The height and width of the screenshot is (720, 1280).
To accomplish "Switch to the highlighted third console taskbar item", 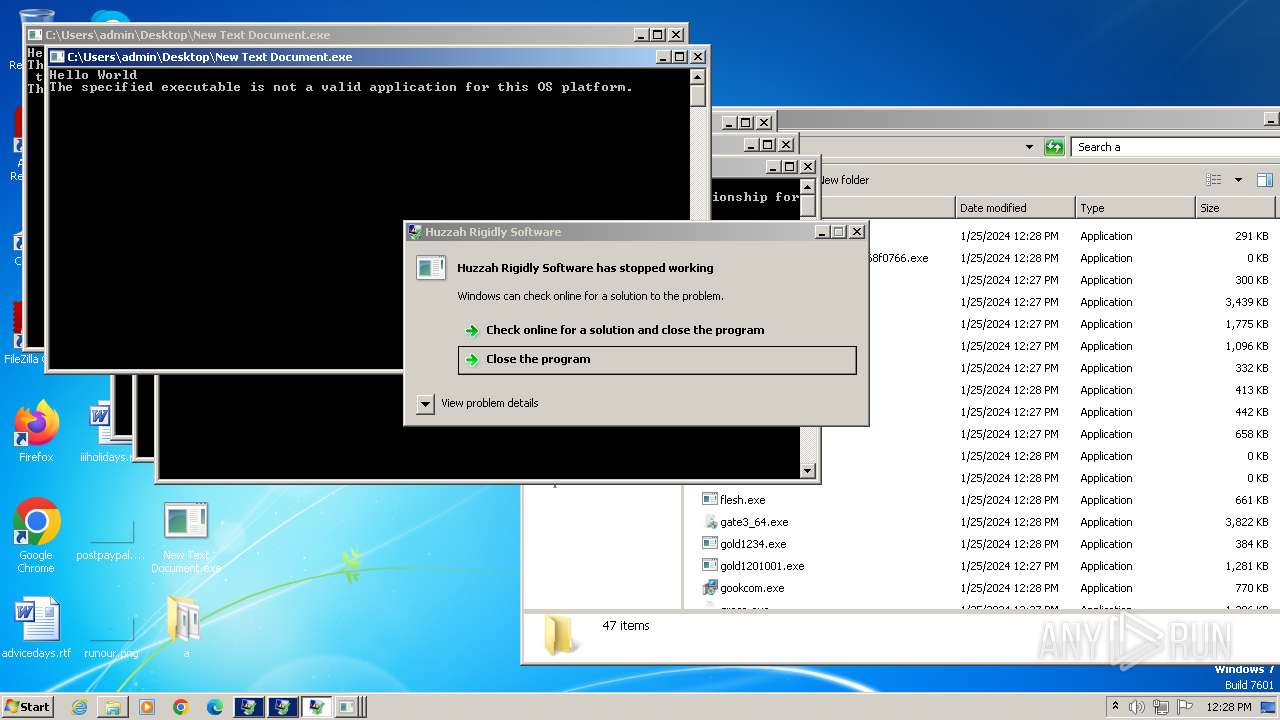I will (316, 707).
